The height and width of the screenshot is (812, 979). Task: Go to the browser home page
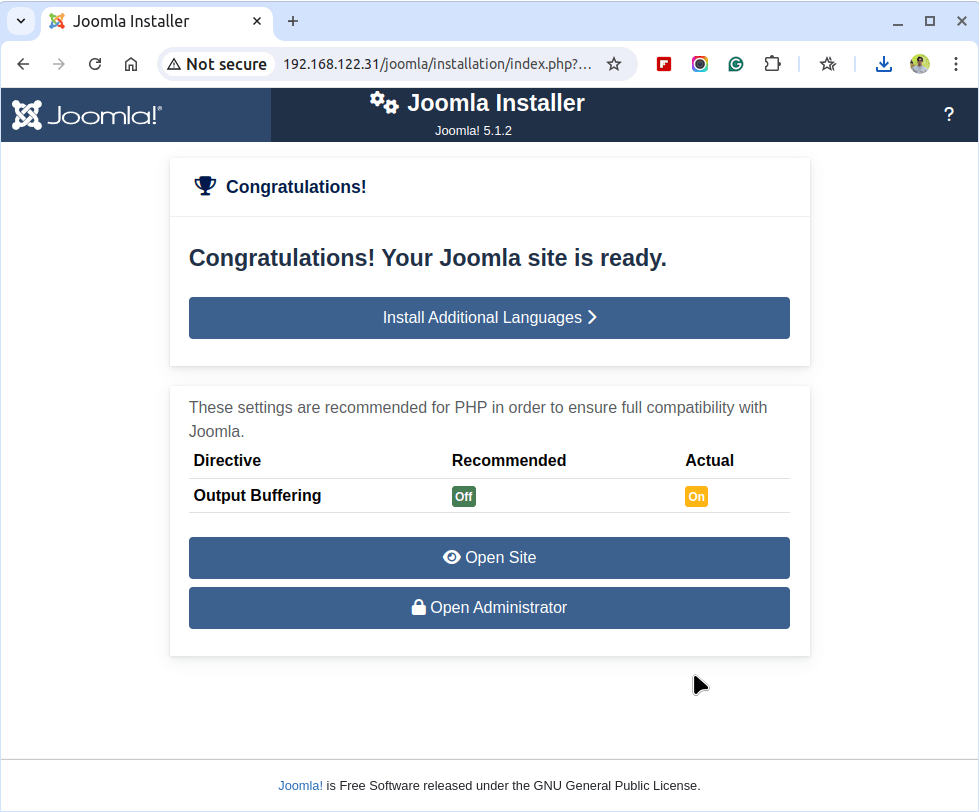pos(130,64)
